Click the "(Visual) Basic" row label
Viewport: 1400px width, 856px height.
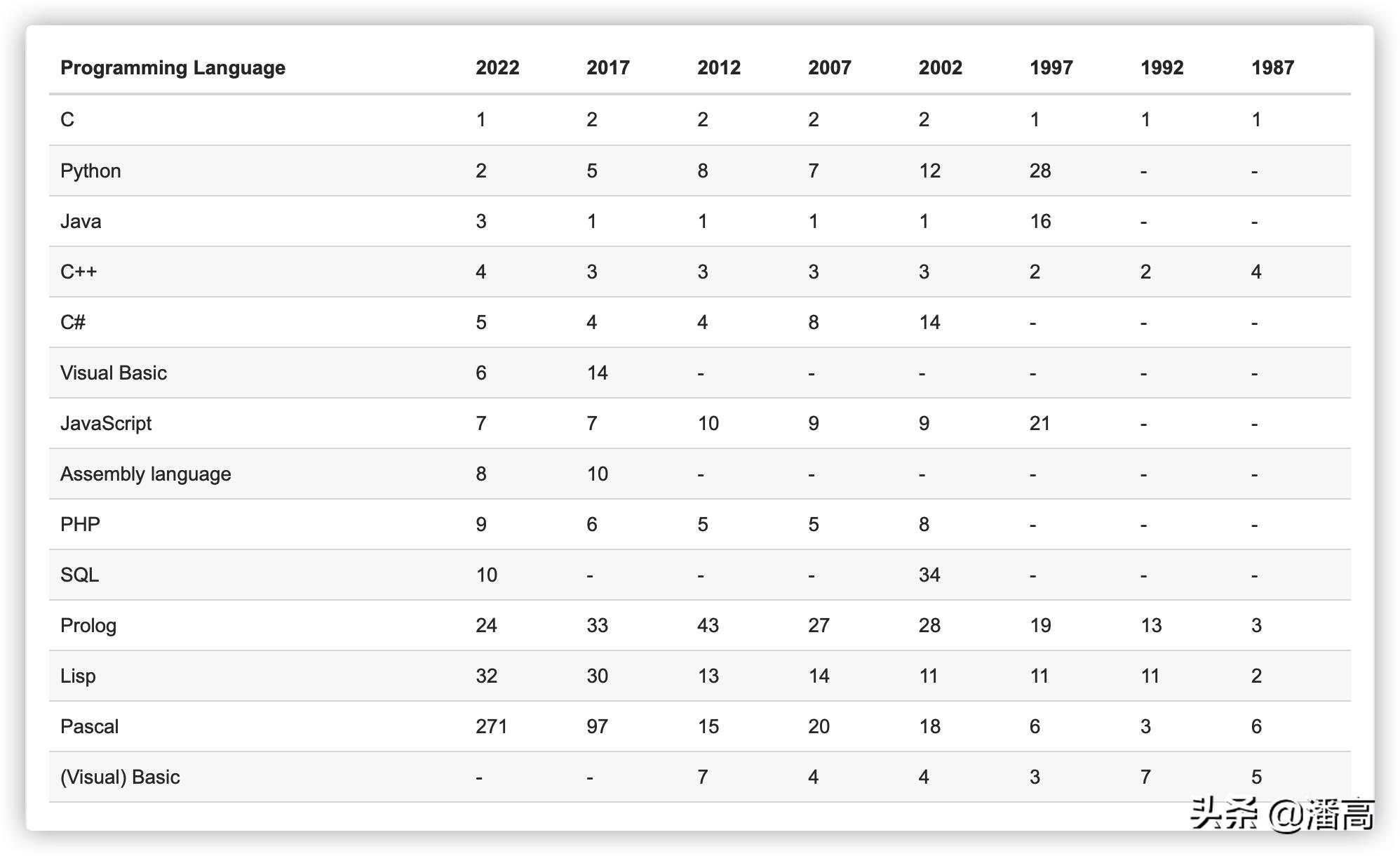120,777
